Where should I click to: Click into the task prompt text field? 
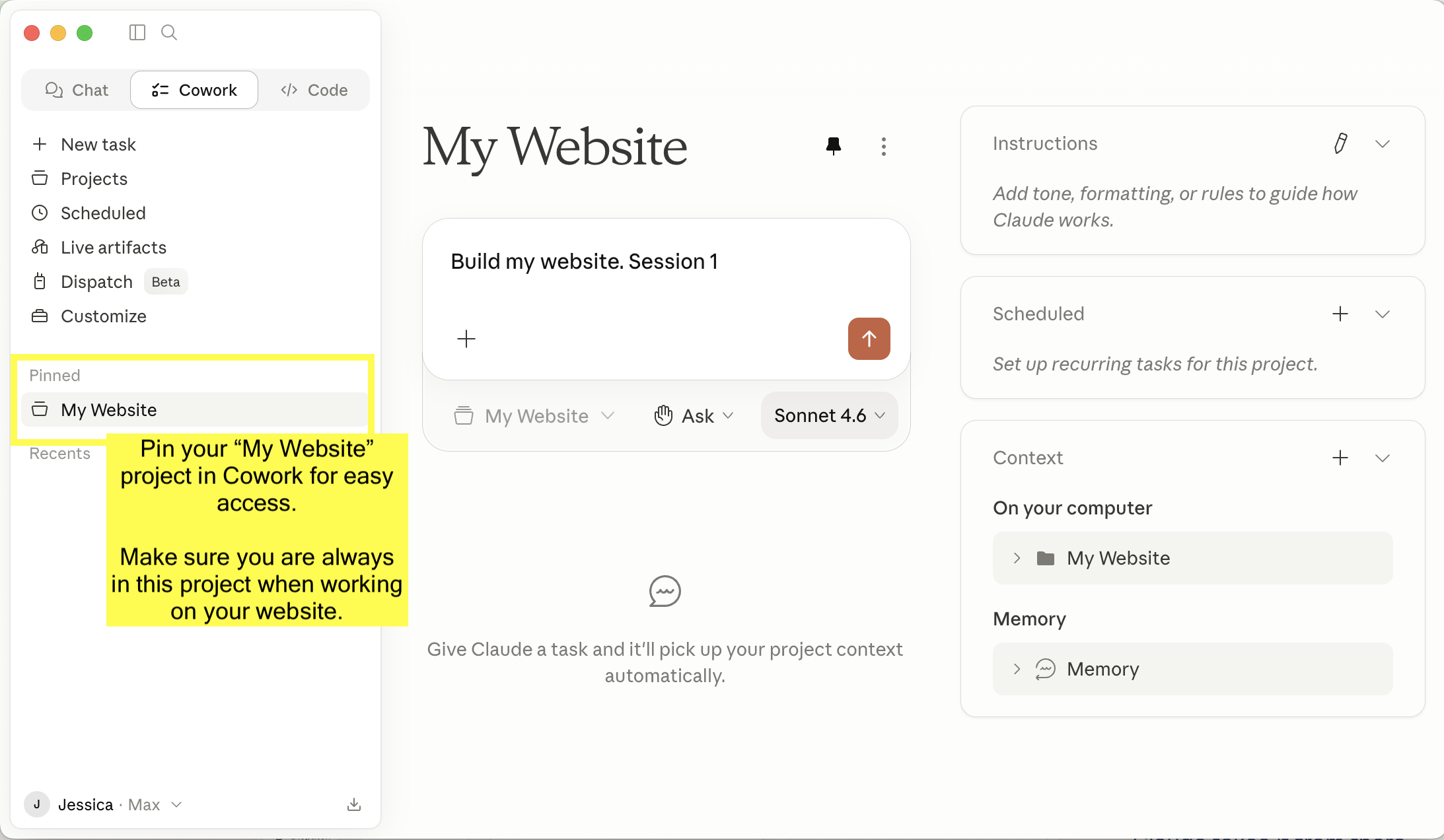666,262
